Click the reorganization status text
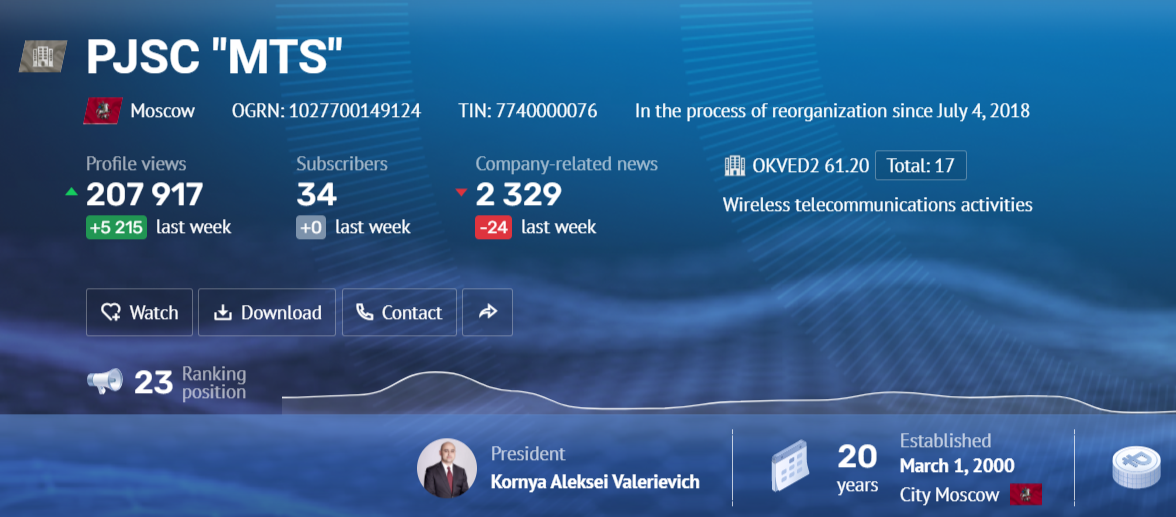The width and height of the screenshot is (1176, 517). [x=832, y=111]
